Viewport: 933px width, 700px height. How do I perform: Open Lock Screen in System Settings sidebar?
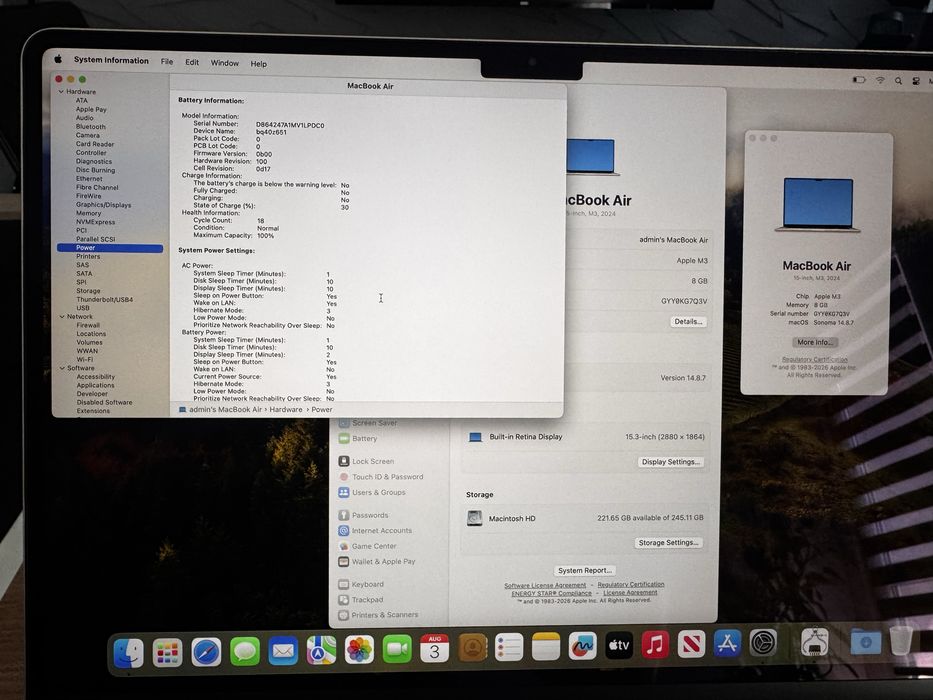[x=367, y=461]
